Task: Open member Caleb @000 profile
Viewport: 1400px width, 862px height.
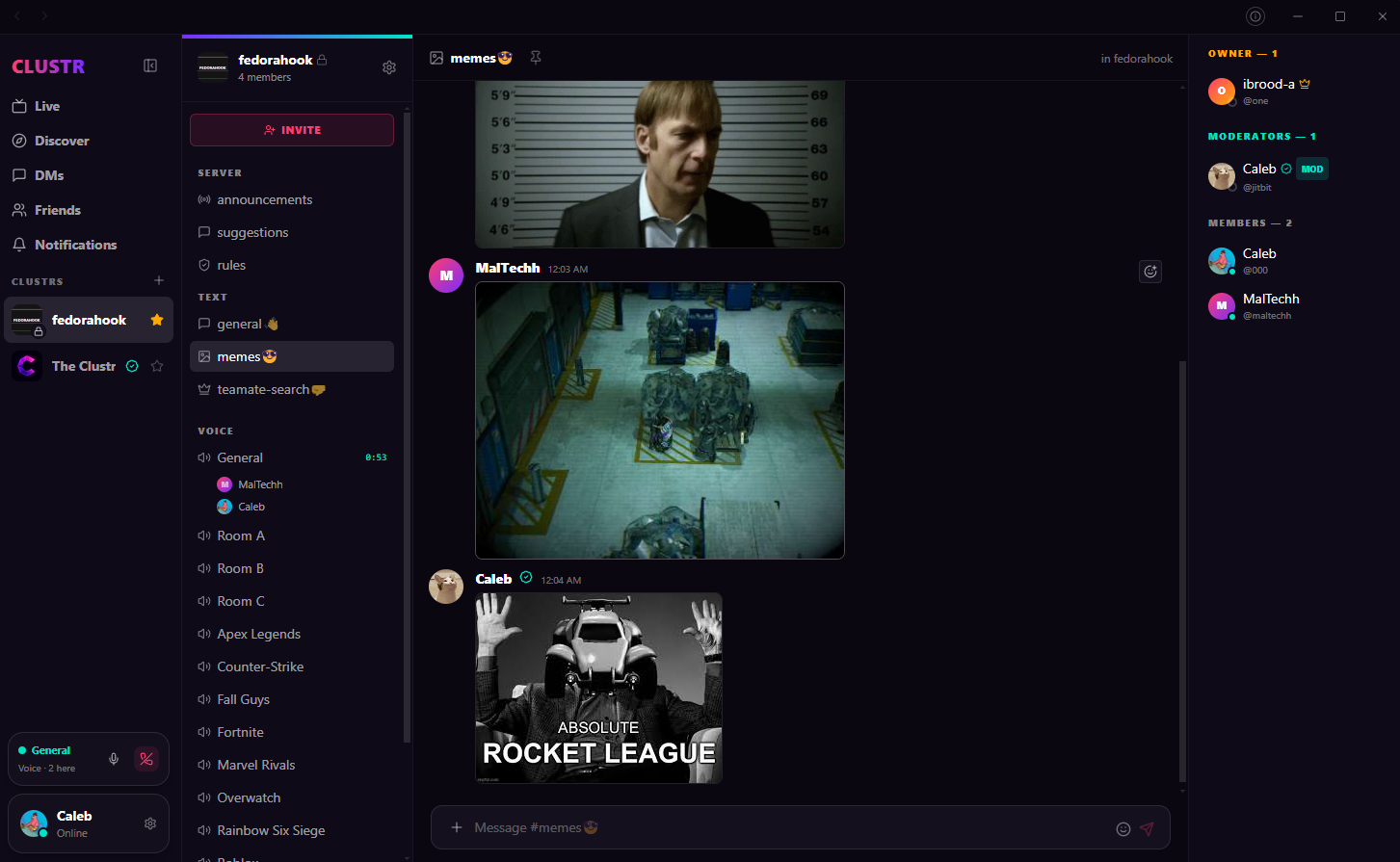Action: click(1294, 261)
